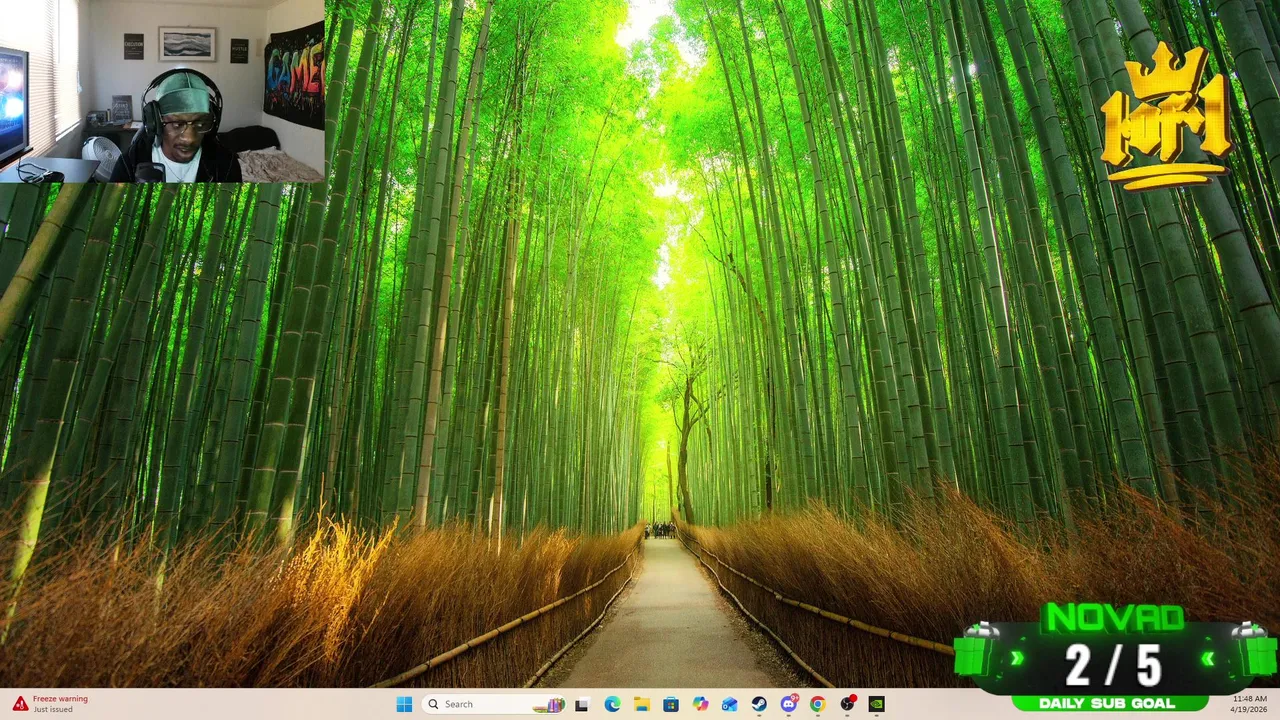Image resolution: width=1280 pixels, height=720 pixels.
Task: Open Task View from the taskbar
Action: pos(582,704)
